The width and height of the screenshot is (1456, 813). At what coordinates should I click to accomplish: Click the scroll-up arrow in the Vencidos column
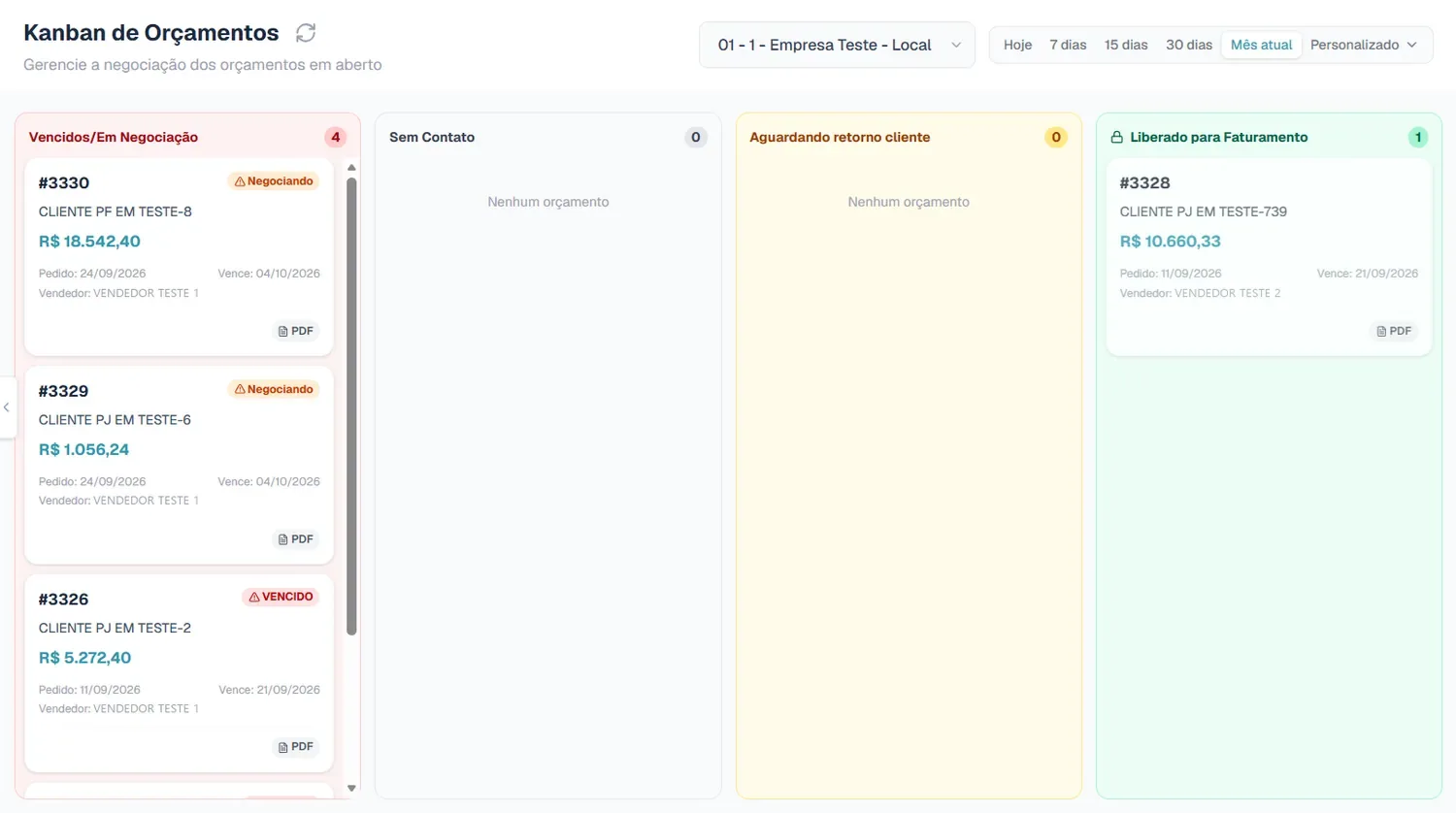pos(351,168)
